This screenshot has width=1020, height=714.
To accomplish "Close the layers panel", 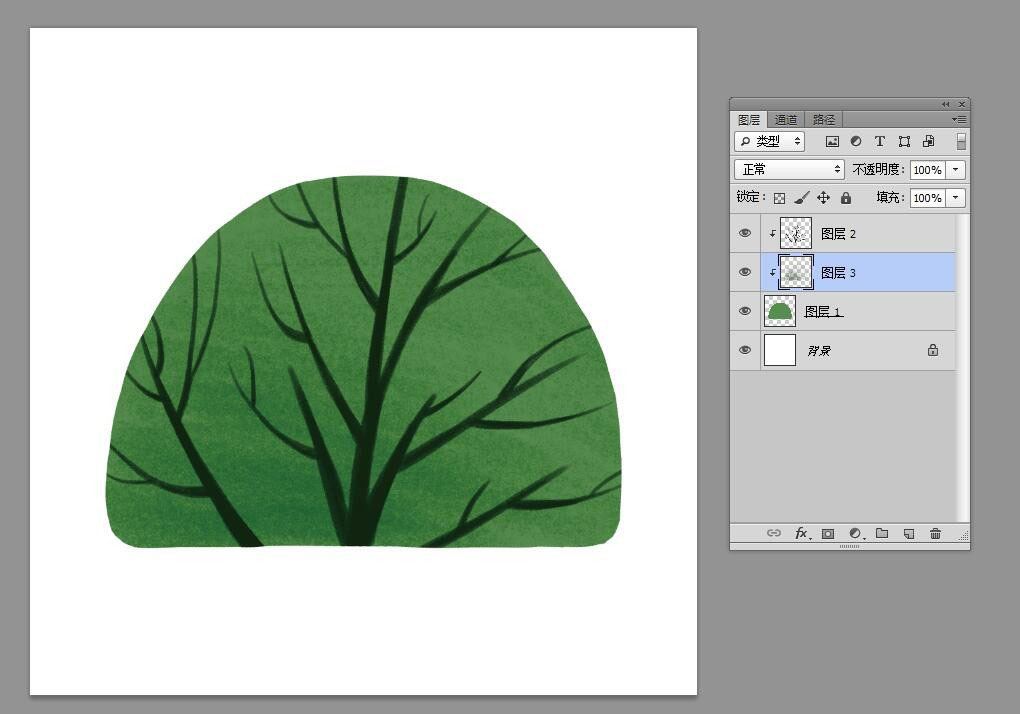I will (x=961, y=104).
